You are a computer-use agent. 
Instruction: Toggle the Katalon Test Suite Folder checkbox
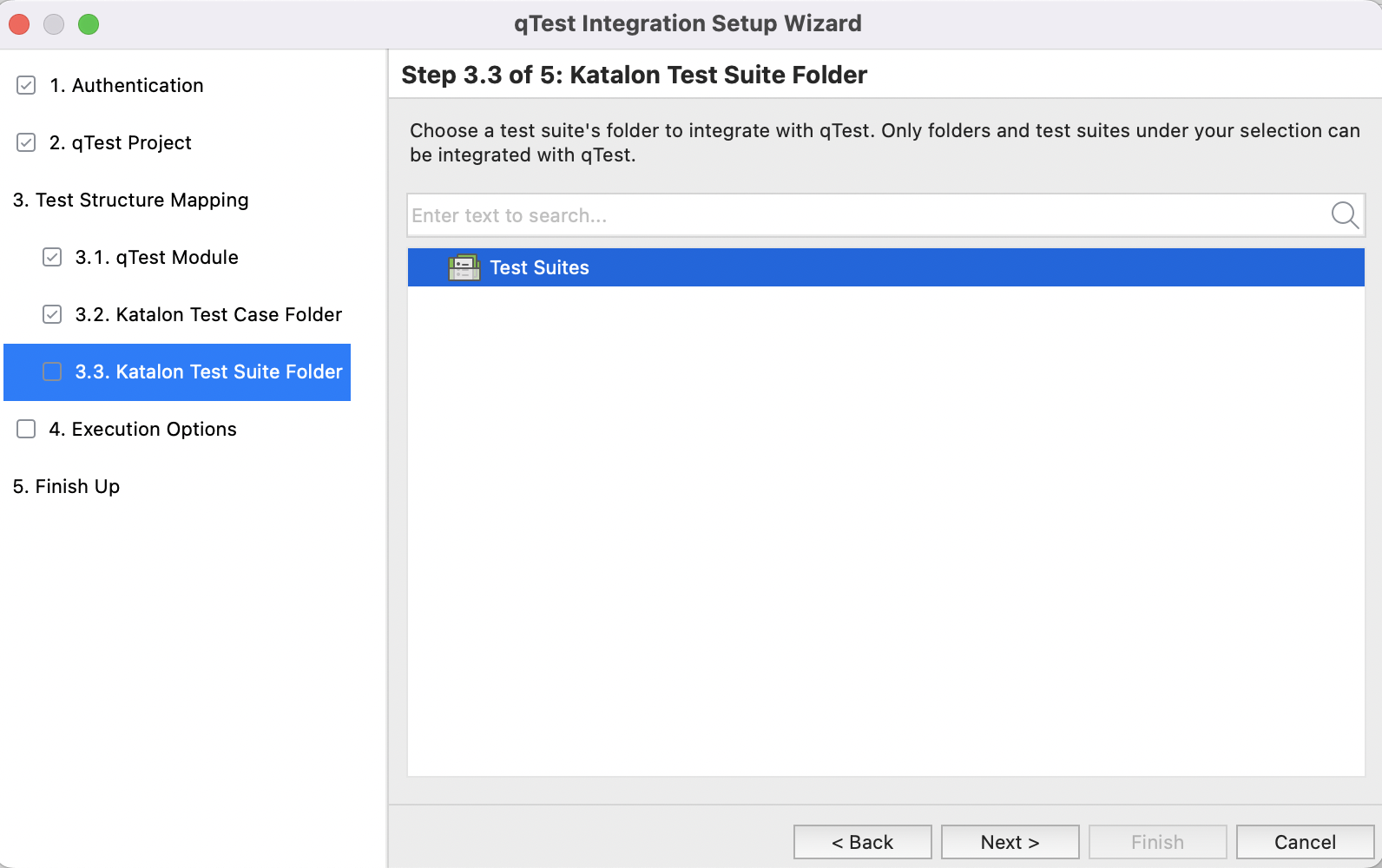tap(52, 372)
